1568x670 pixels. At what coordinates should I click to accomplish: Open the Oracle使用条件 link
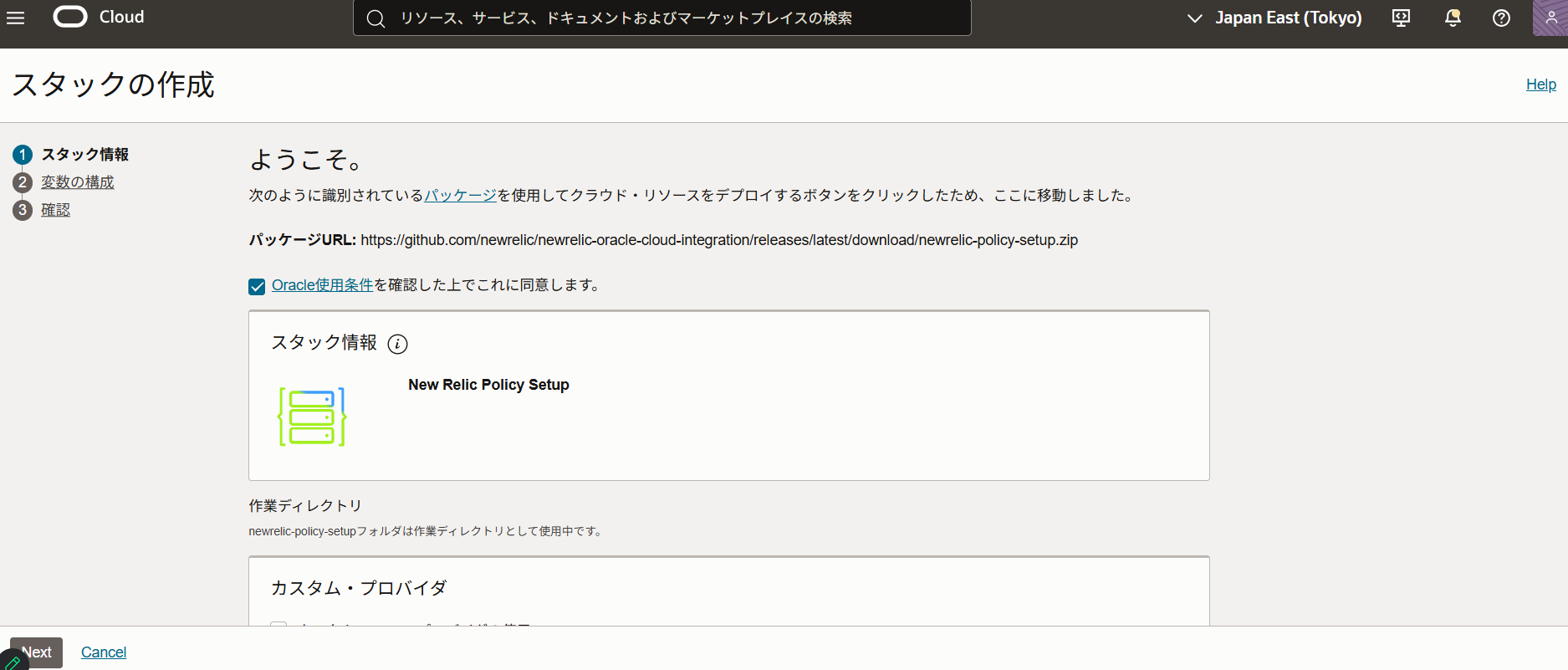pos(322,285)
